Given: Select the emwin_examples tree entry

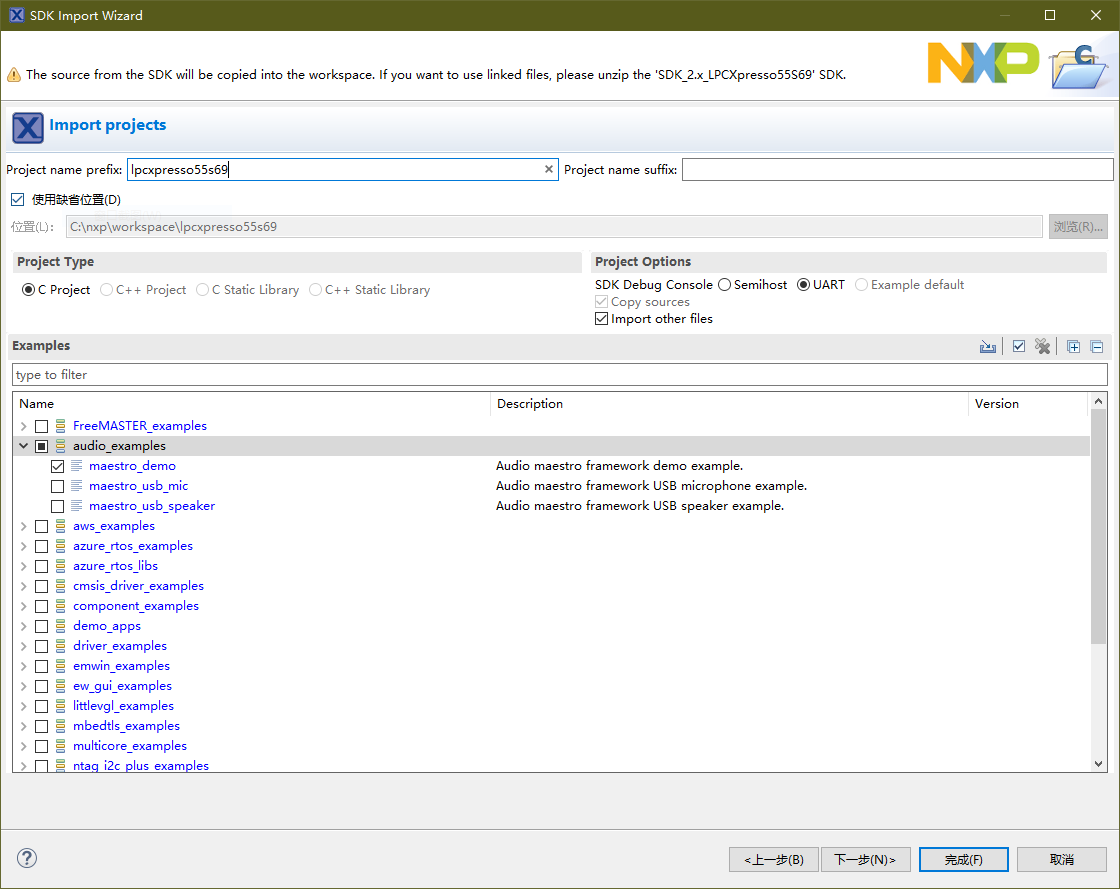Looking at the screenshot, I should 121,666.
